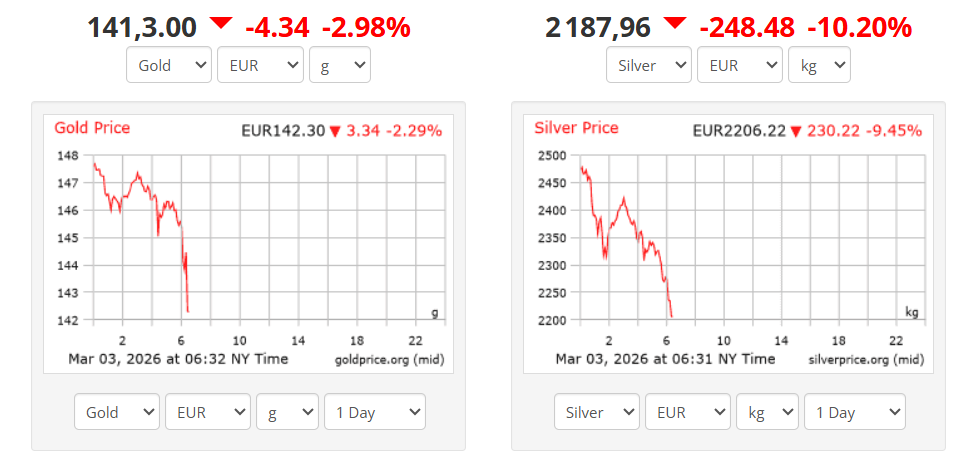
Task: Open Gold dropdown below the gold chart
Action: pos(117,412)
